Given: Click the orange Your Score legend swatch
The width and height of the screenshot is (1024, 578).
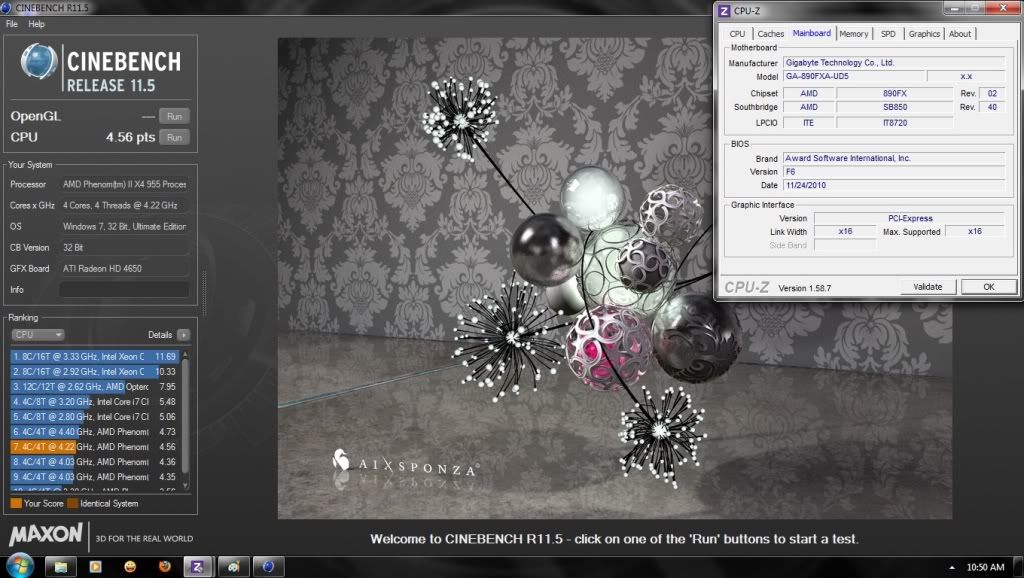Looking at the screenshot, I should click(x=16, y=504).
